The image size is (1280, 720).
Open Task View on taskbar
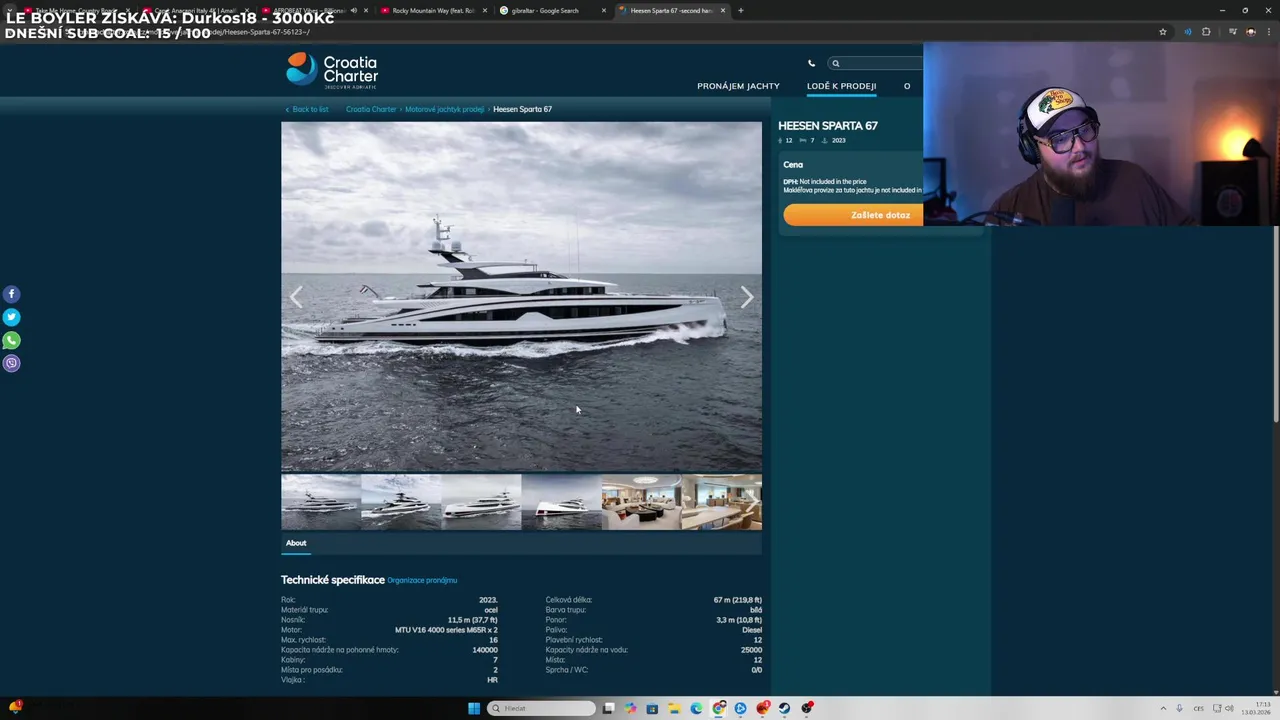point(608,708)
